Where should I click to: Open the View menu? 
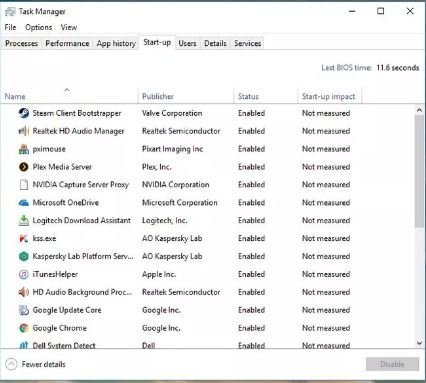(69, 27)
